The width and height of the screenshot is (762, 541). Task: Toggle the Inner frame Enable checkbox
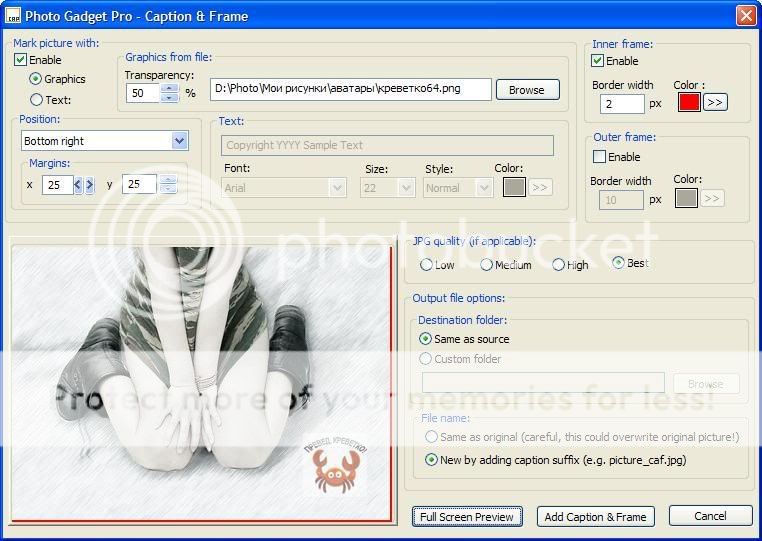[598, 61]
